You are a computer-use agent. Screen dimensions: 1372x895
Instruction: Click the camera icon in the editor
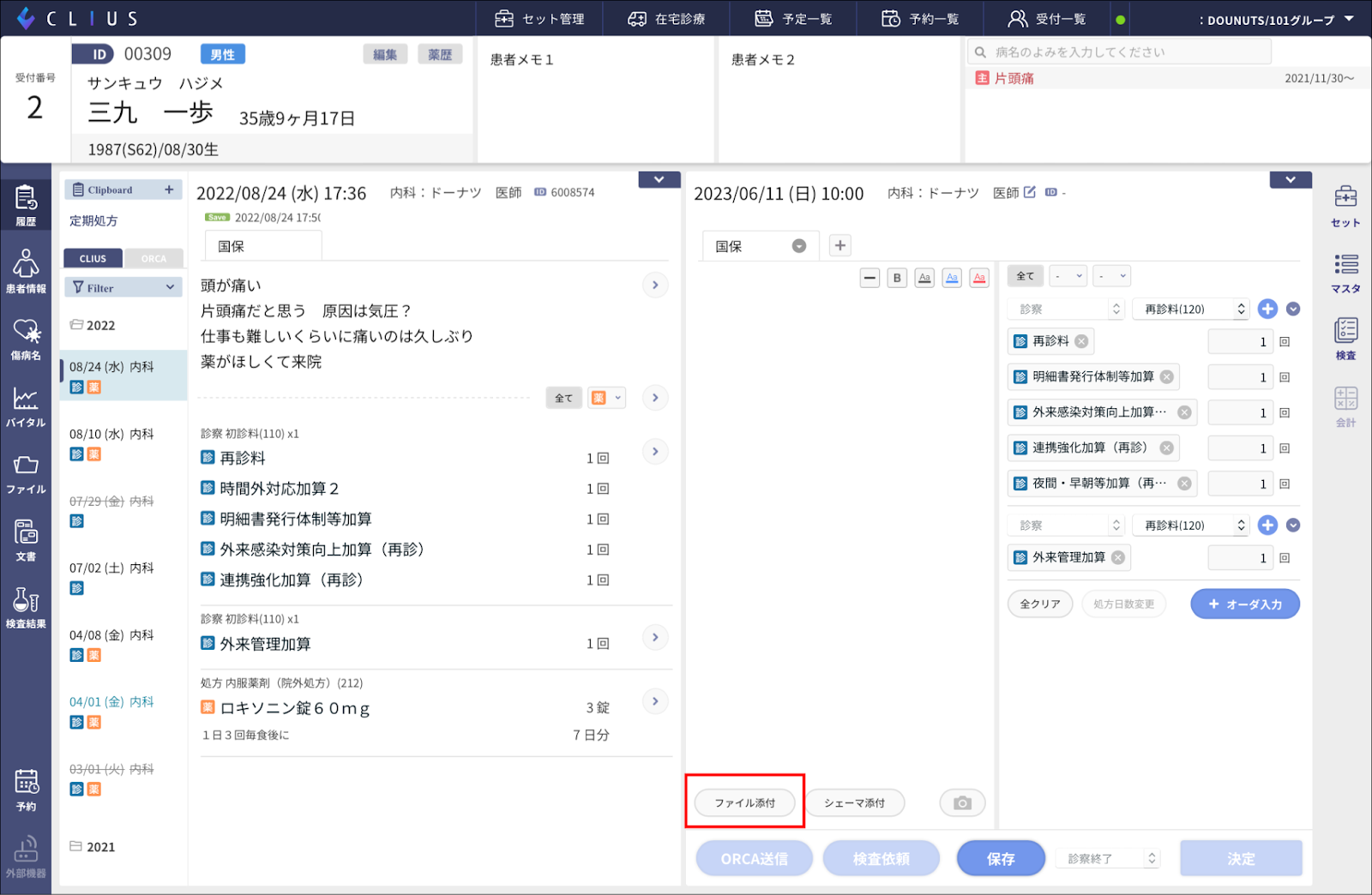[961, 802]
